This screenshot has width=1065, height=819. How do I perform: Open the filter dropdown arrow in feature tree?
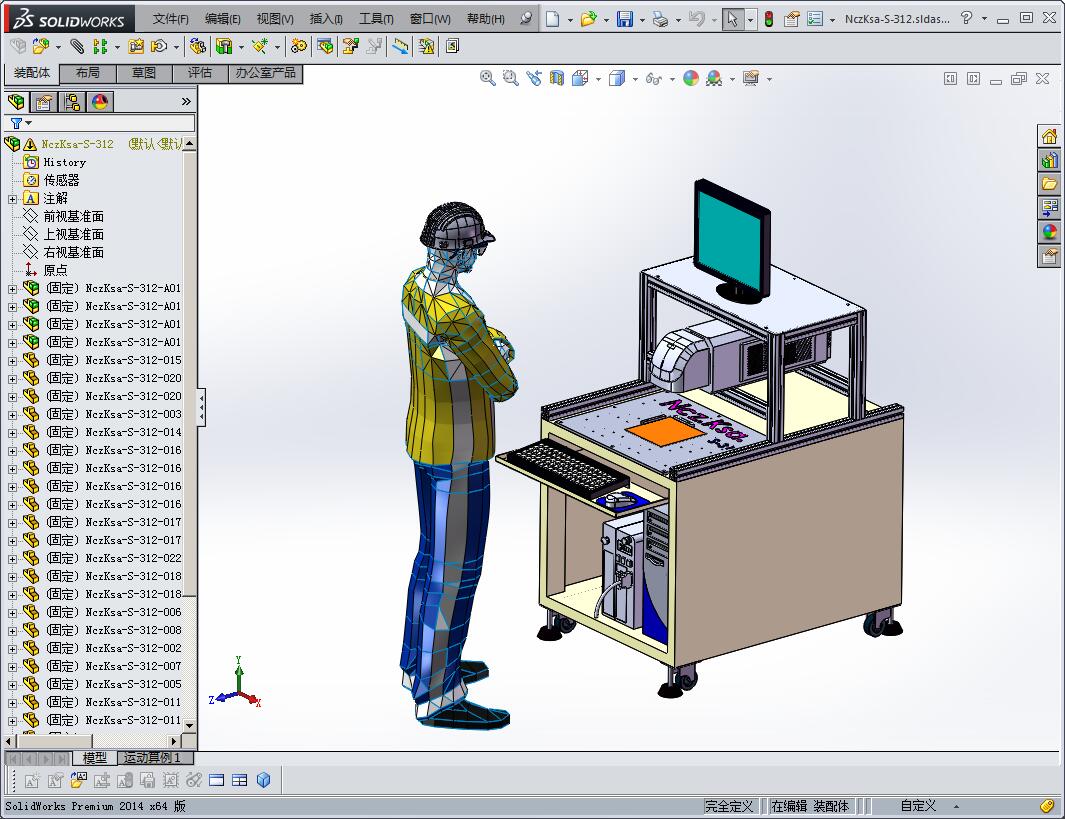29,123
